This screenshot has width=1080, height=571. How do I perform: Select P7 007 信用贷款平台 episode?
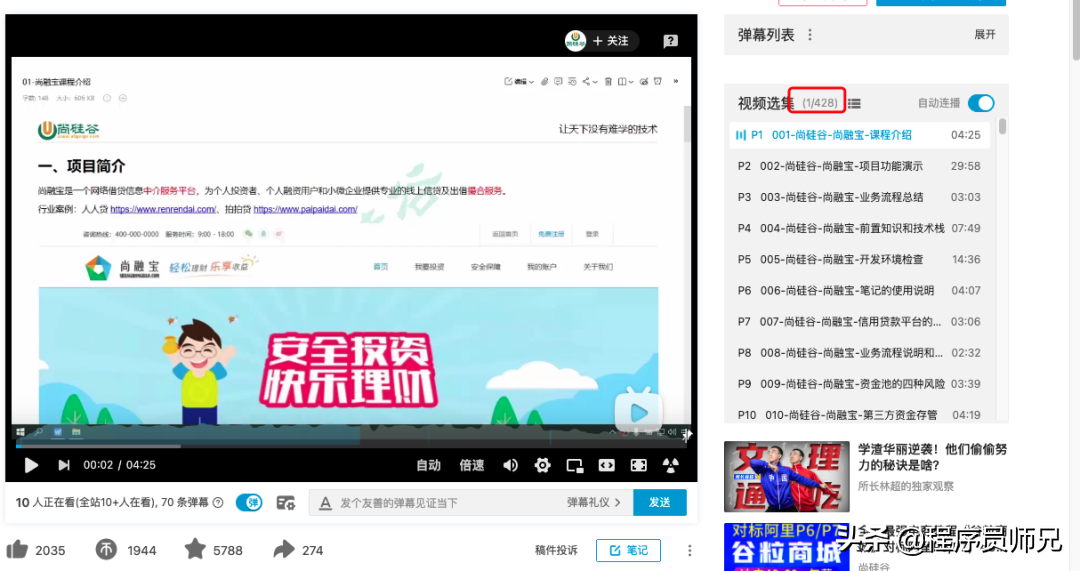(x=860, y=322)
